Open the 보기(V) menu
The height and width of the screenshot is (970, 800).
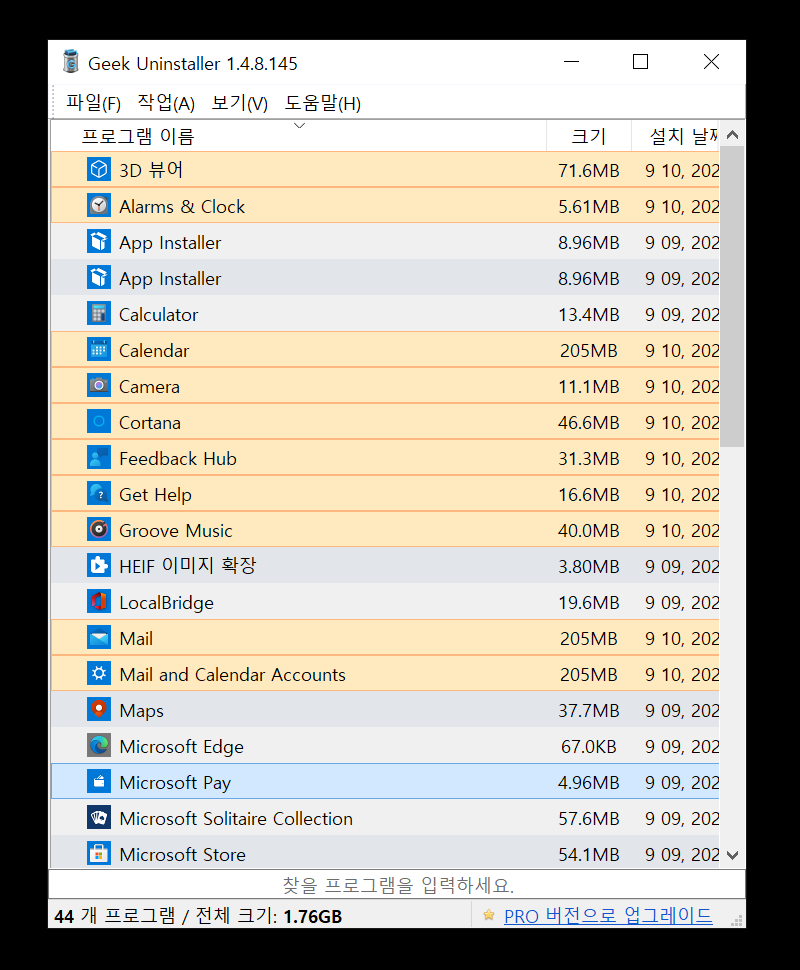(x=239, y=103)
